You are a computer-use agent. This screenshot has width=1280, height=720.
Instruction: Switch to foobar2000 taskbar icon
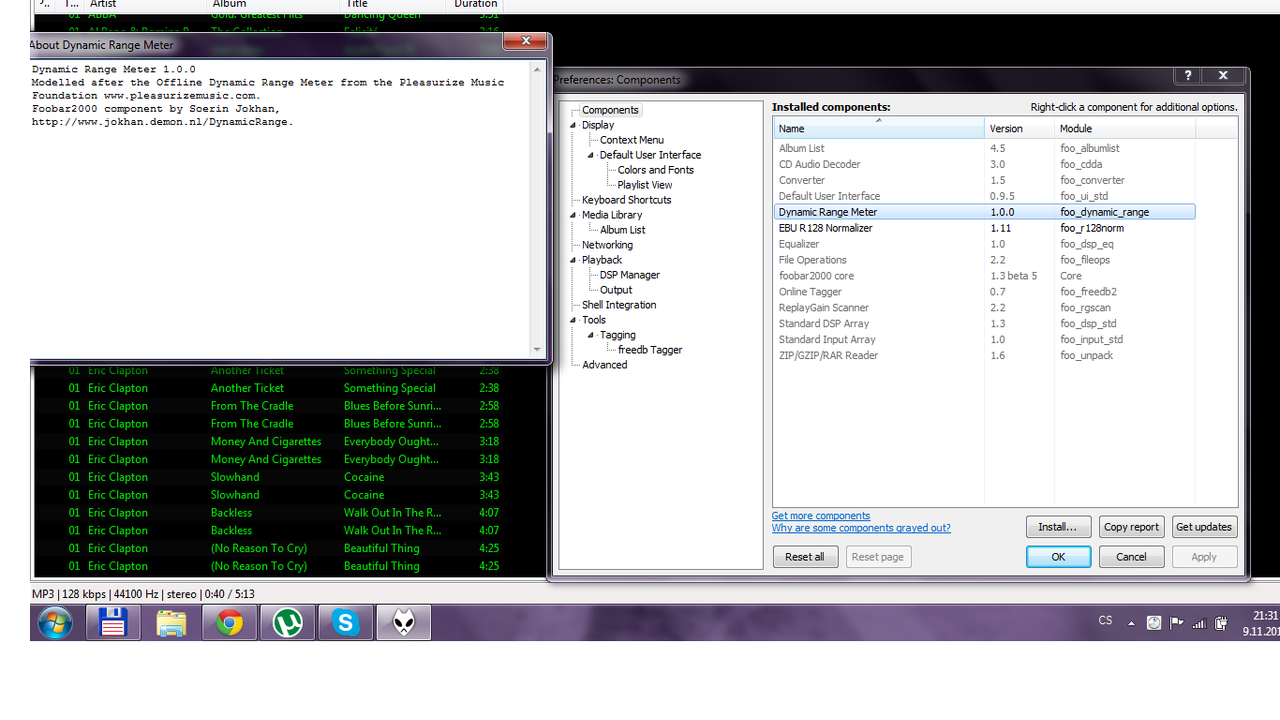pyautogui.click(x=403, y=623)
